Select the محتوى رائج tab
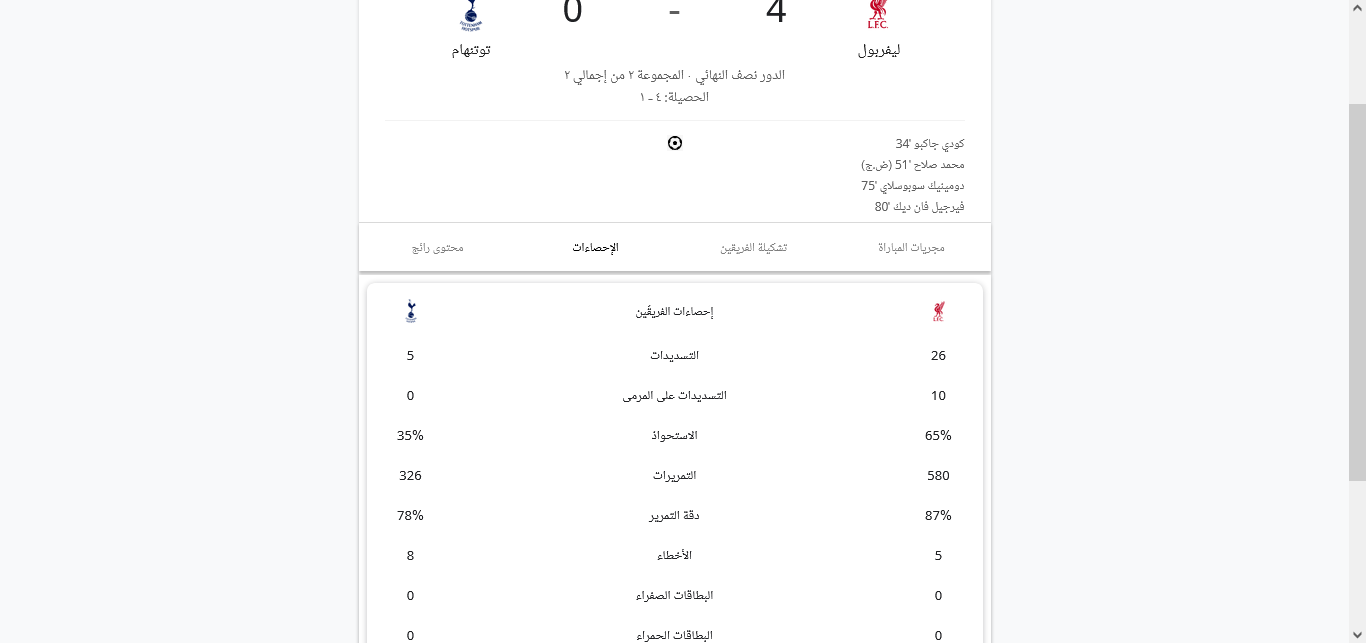Viewport: 1366px width, 643px height. [x=438, y=247]
